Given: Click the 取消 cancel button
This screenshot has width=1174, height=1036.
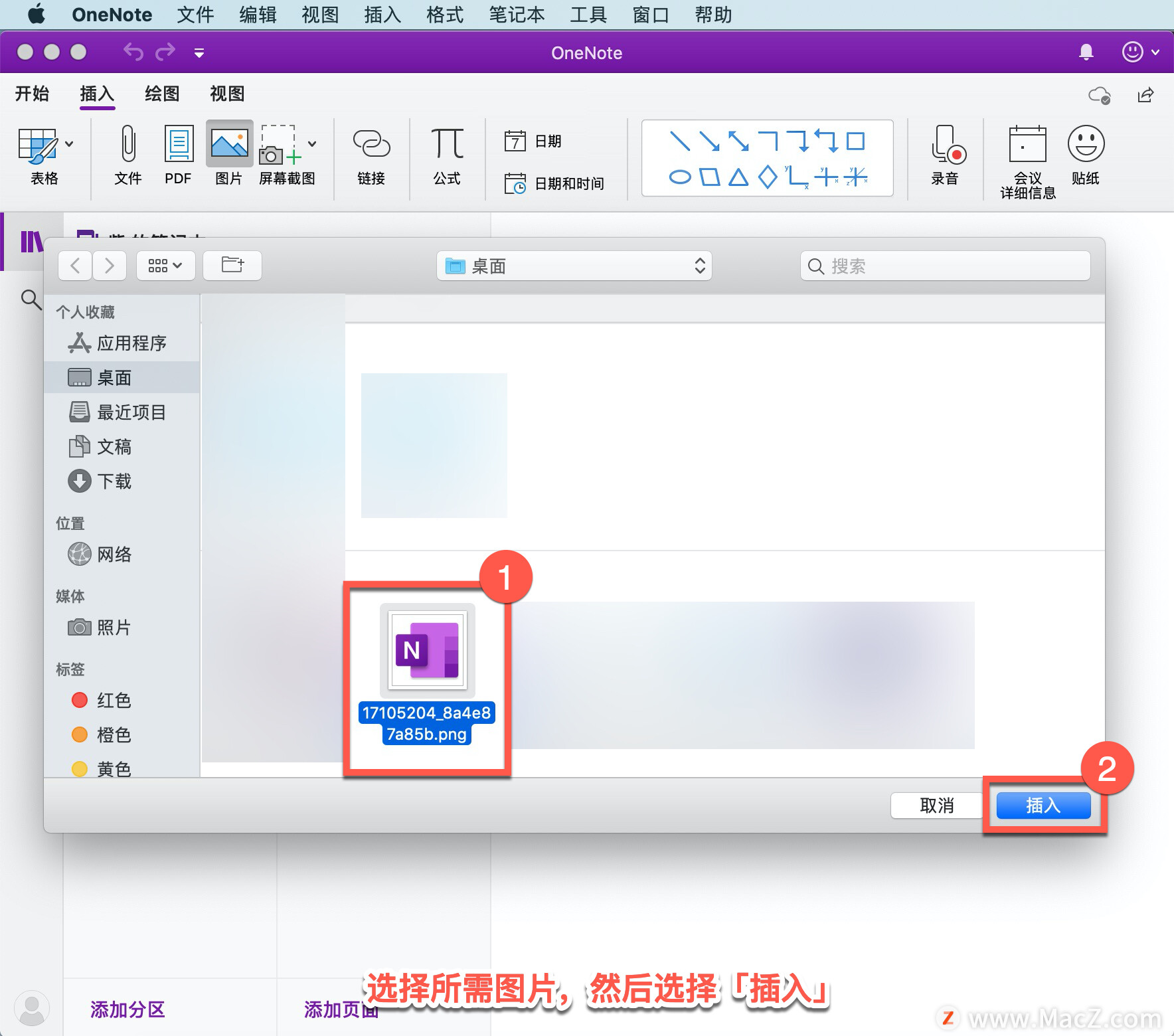Looking at the screenshot, I should [x=936, y=806].
